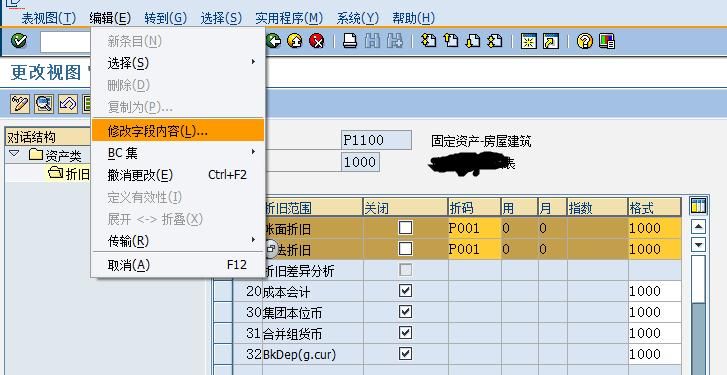Click the command input field
This screenshot has height=375, width=727.
[66, 42]
